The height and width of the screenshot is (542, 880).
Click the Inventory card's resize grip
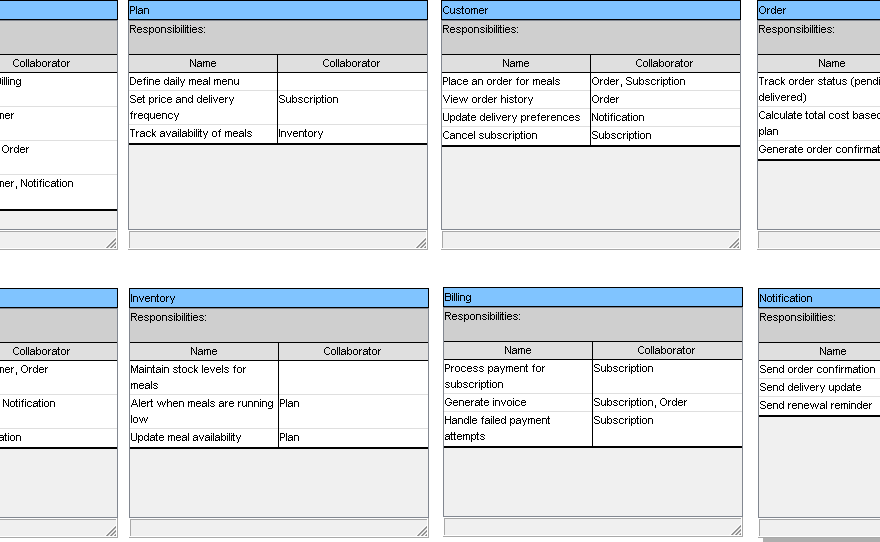coord(422,531)
